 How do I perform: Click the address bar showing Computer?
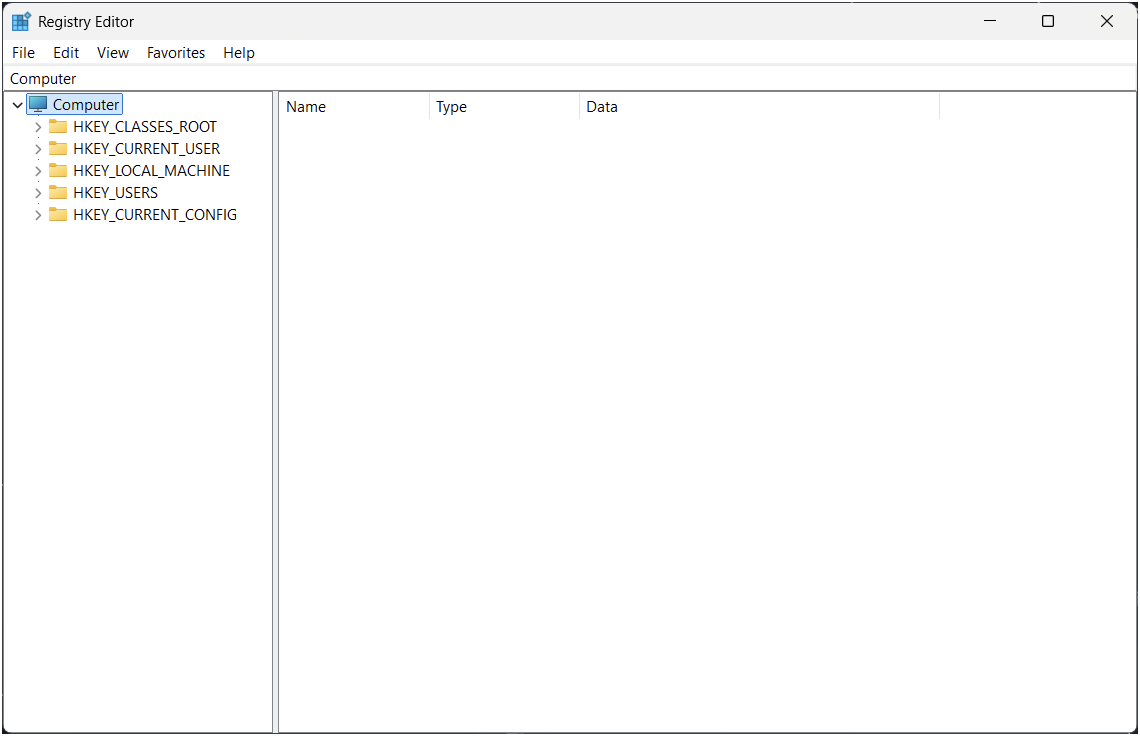tap(570, 79)
